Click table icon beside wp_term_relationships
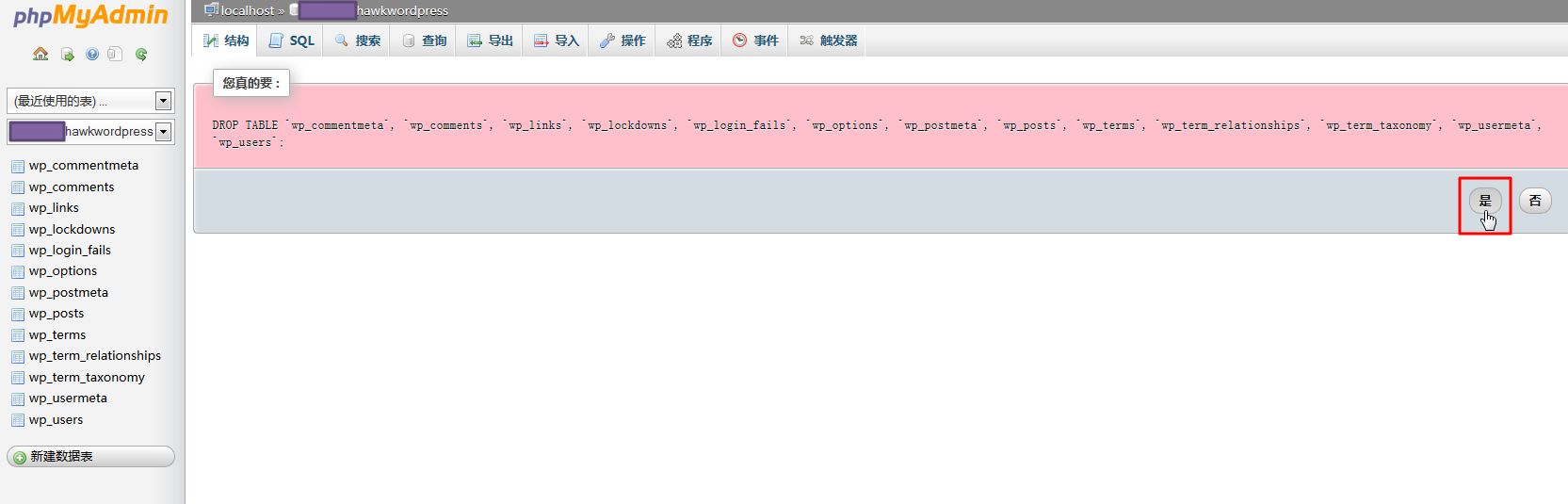The height and width of the screenshot is (504, 1568). tap(18, 356)
